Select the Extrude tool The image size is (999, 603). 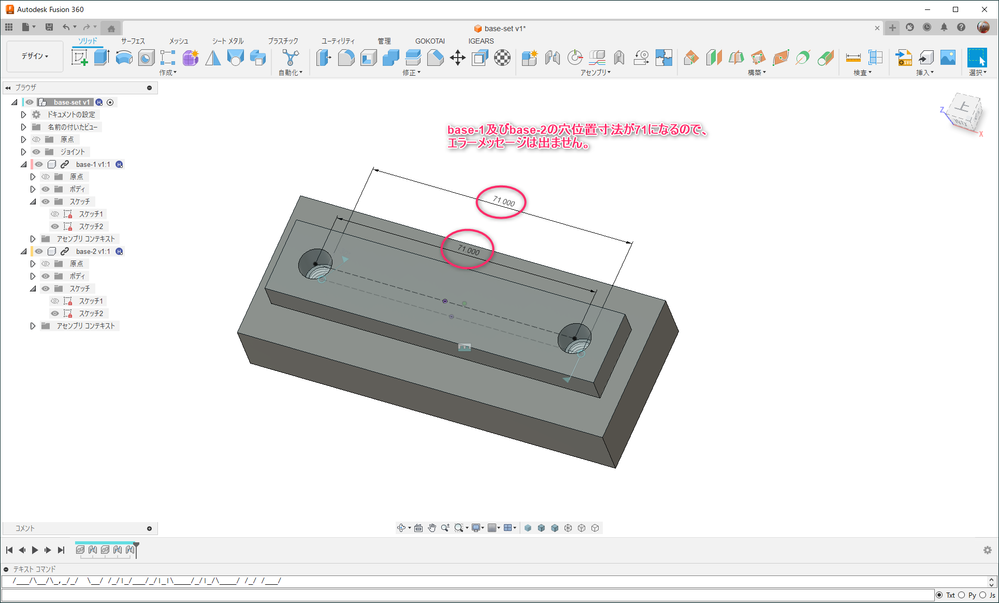(101, 58)
